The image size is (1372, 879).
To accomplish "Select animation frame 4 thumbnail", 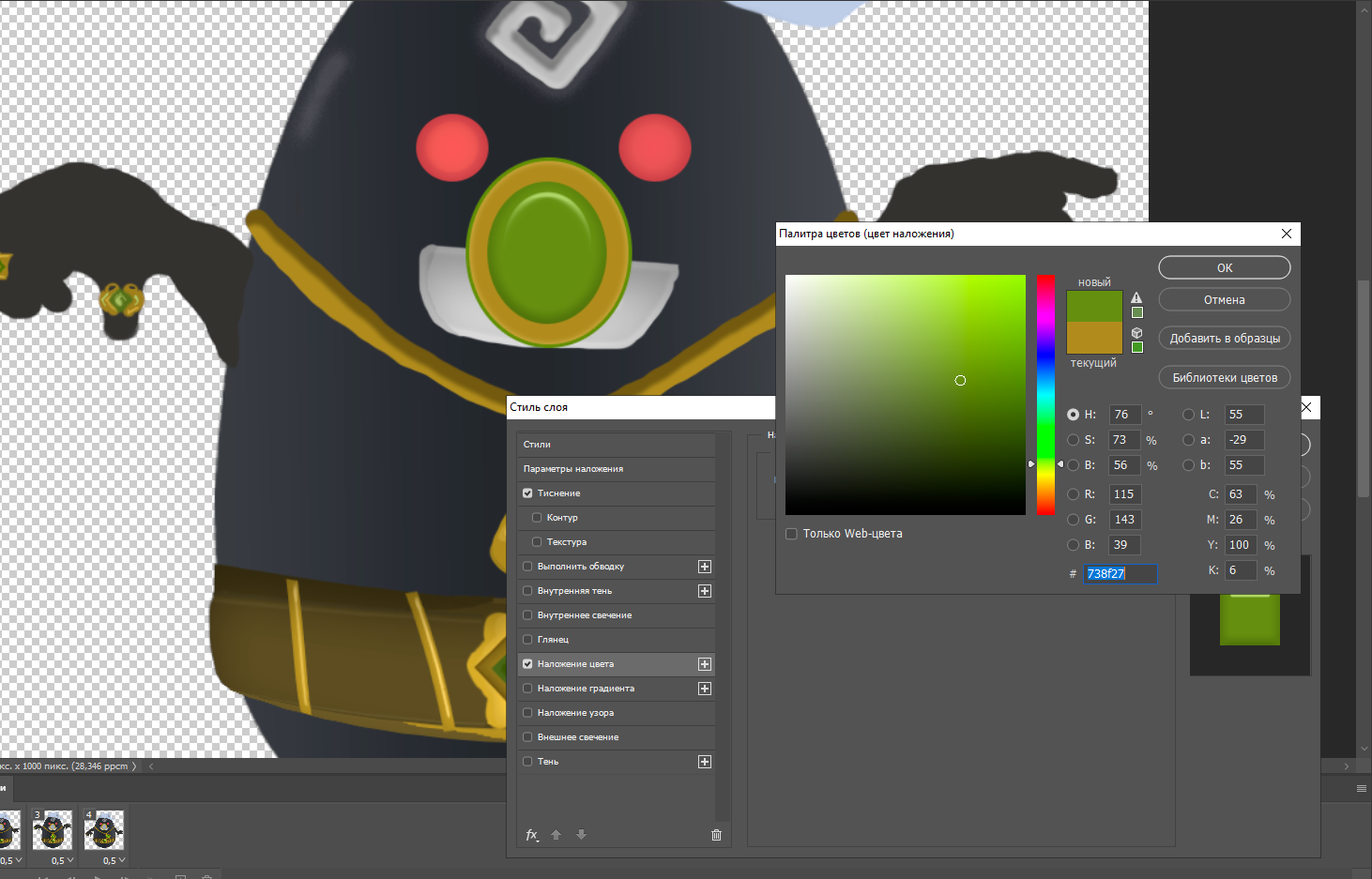I will click(104, 830).
